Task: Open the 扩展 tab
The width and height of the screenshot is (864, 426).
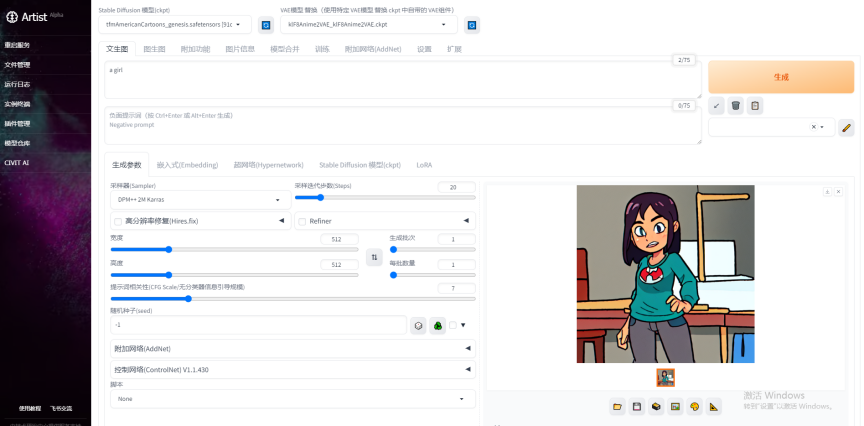Action: [454, 49]
